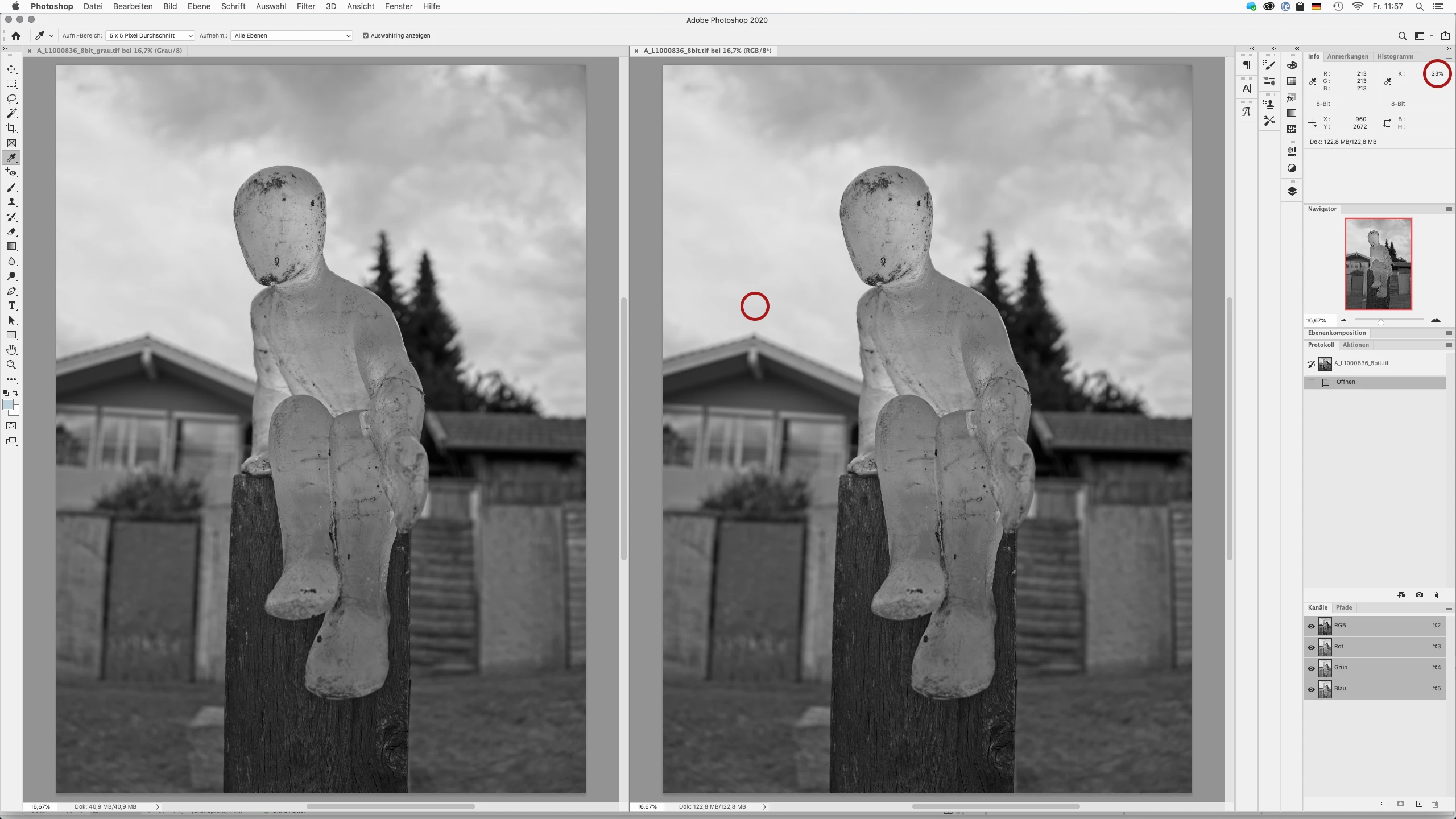The width and height of the screenshot is (1456, 819).
Task: Create a new snapshot with the camera icon
Action: point(1419,595)
